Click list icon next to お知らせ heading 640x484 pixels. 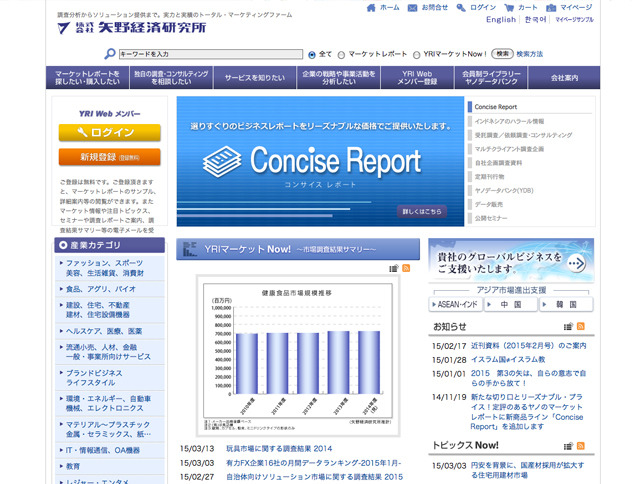tap(568, 326)
